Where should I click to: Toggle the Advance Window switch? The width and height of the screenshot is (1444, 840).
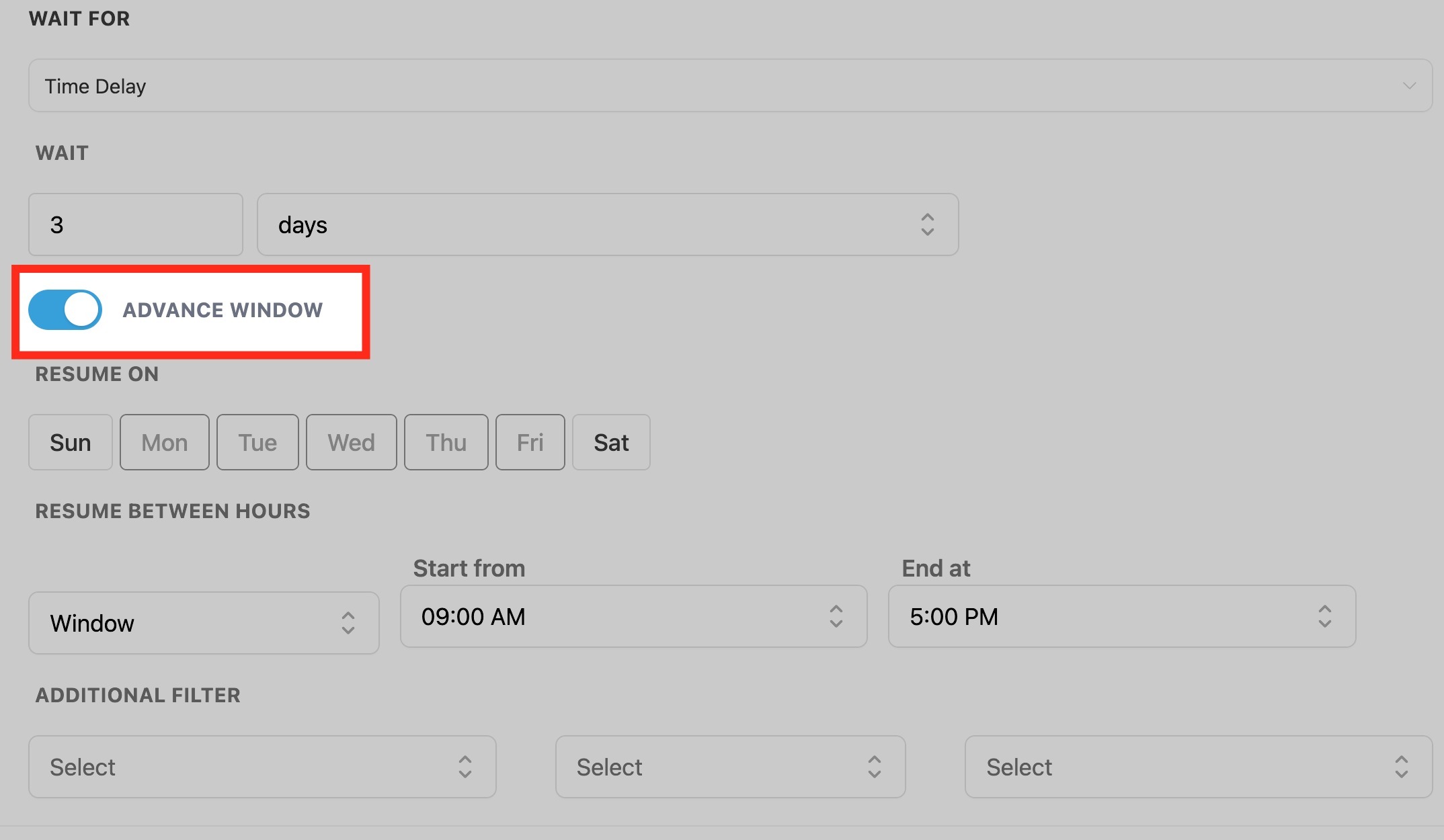click(65, 310)
